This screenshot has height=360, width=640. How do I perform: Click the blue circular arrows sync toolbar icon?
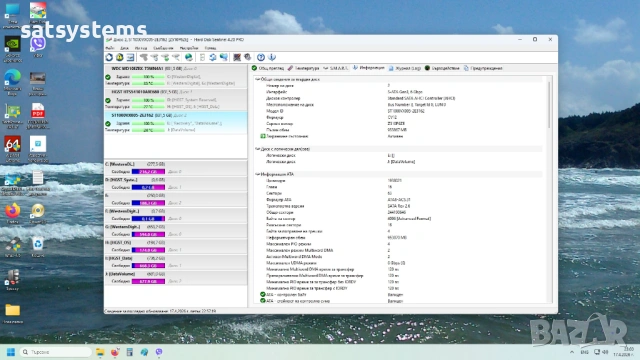pyautogui.click(x=213, y=57)
